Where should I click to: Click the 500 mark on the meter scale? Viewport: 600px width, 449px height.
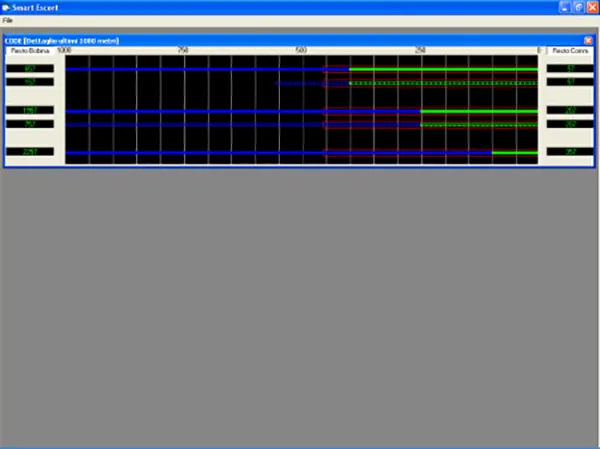click(x=301, y=50)
